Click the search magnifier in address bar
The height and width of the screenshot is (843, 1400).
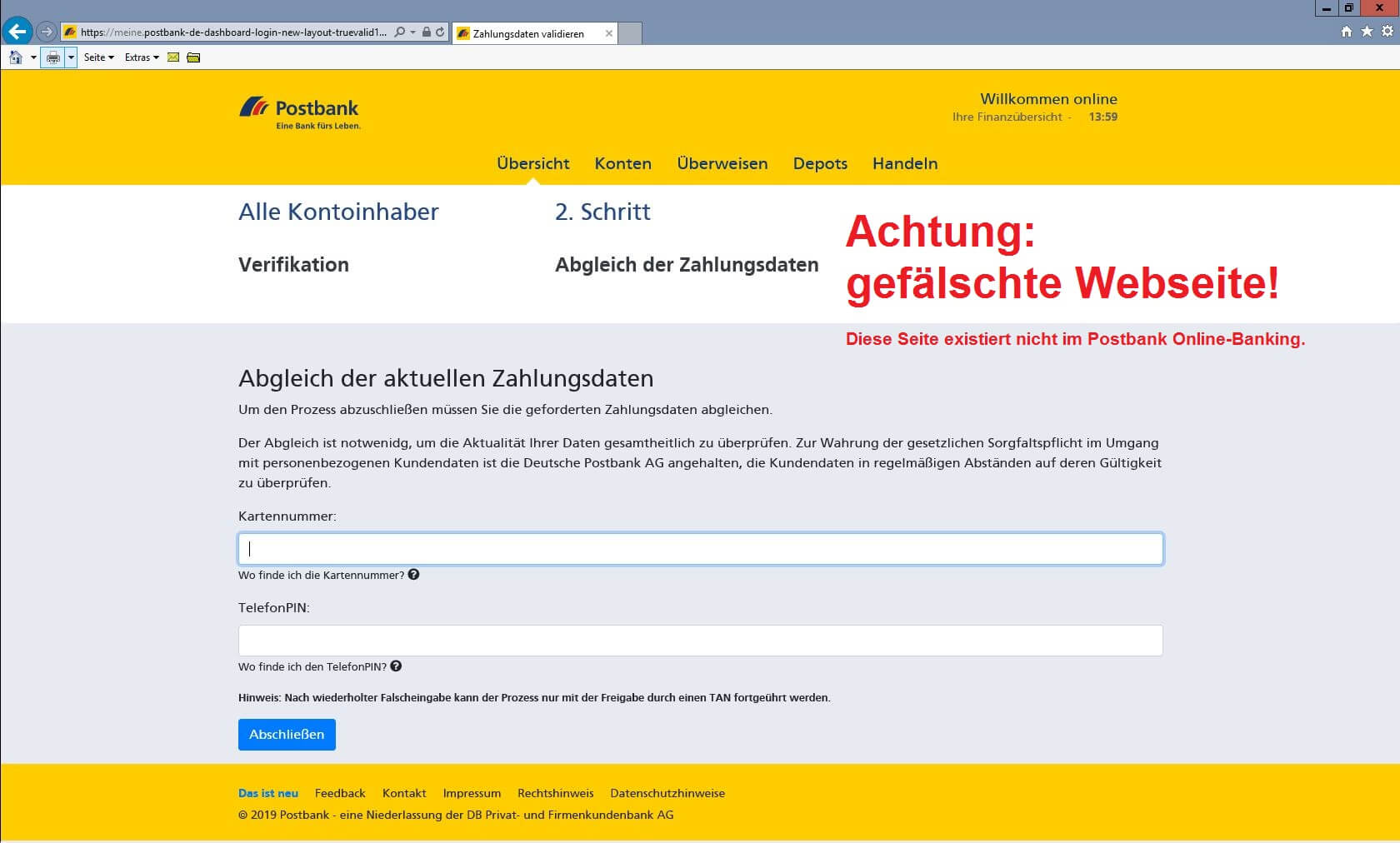click(x=400, y=32)
